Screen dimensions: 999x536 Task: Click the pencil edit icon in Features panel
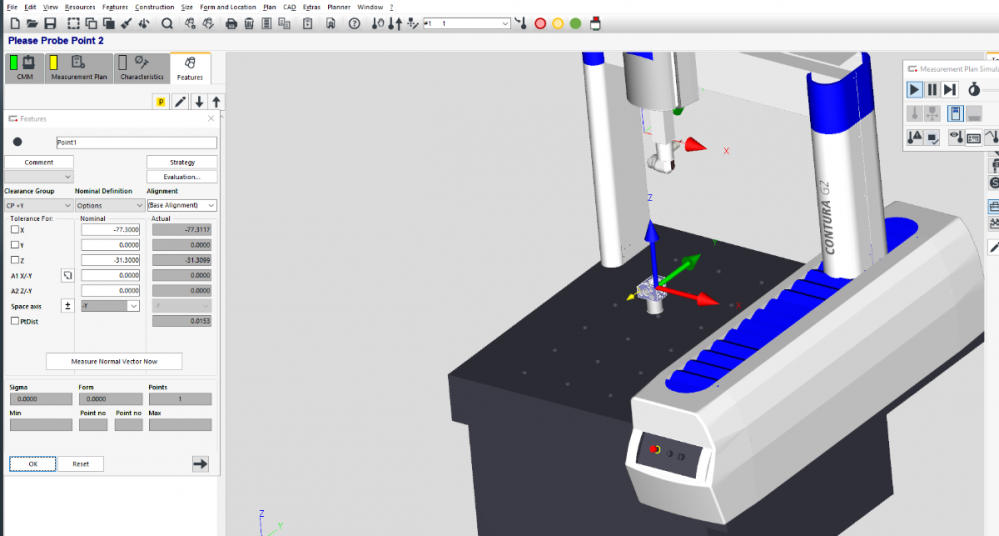coord(180,102)
